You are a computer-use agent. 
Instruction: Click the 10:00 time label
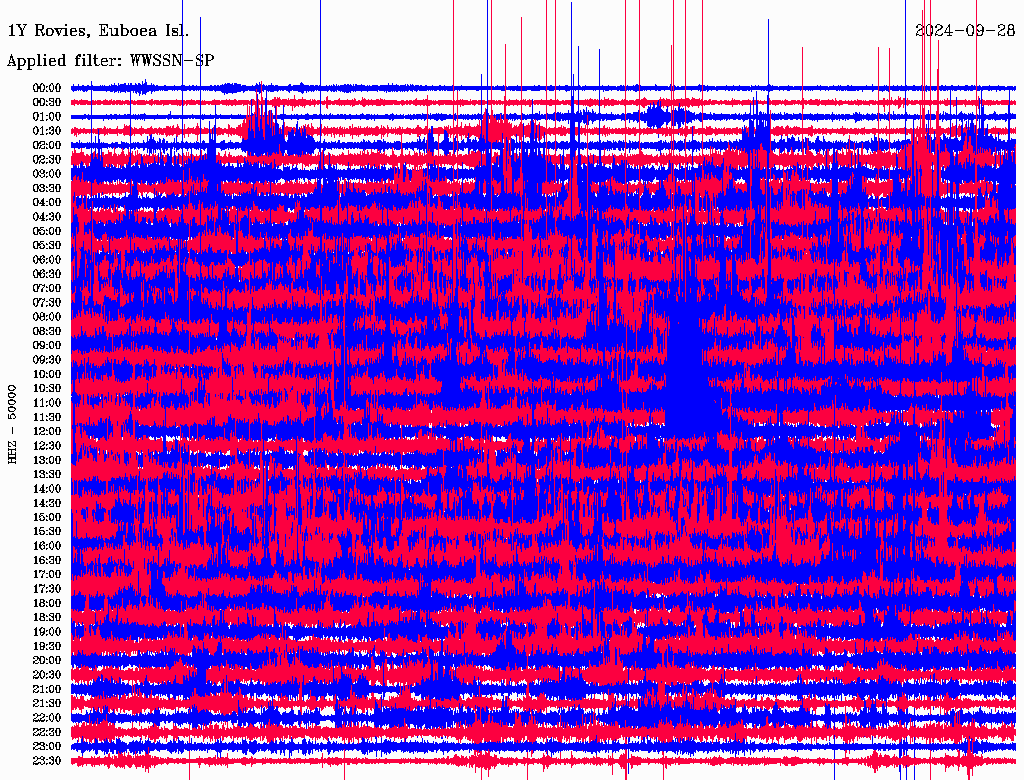[x=47, y=374]
